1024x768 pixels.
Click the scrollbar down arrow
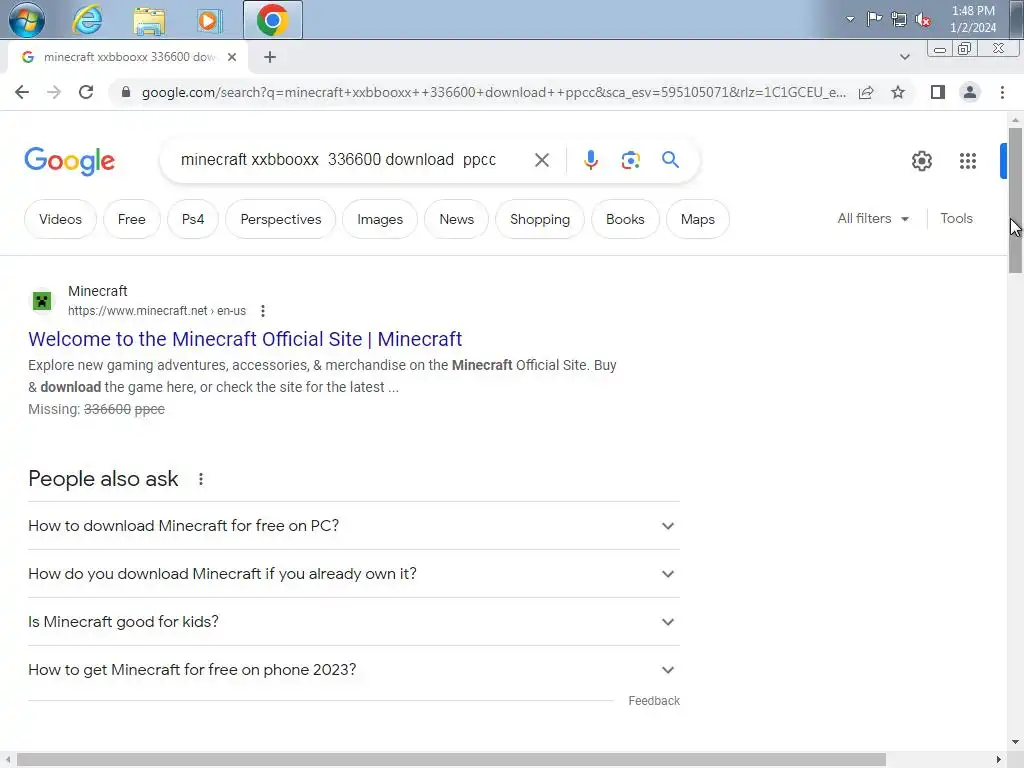[x=1015, y=743]
